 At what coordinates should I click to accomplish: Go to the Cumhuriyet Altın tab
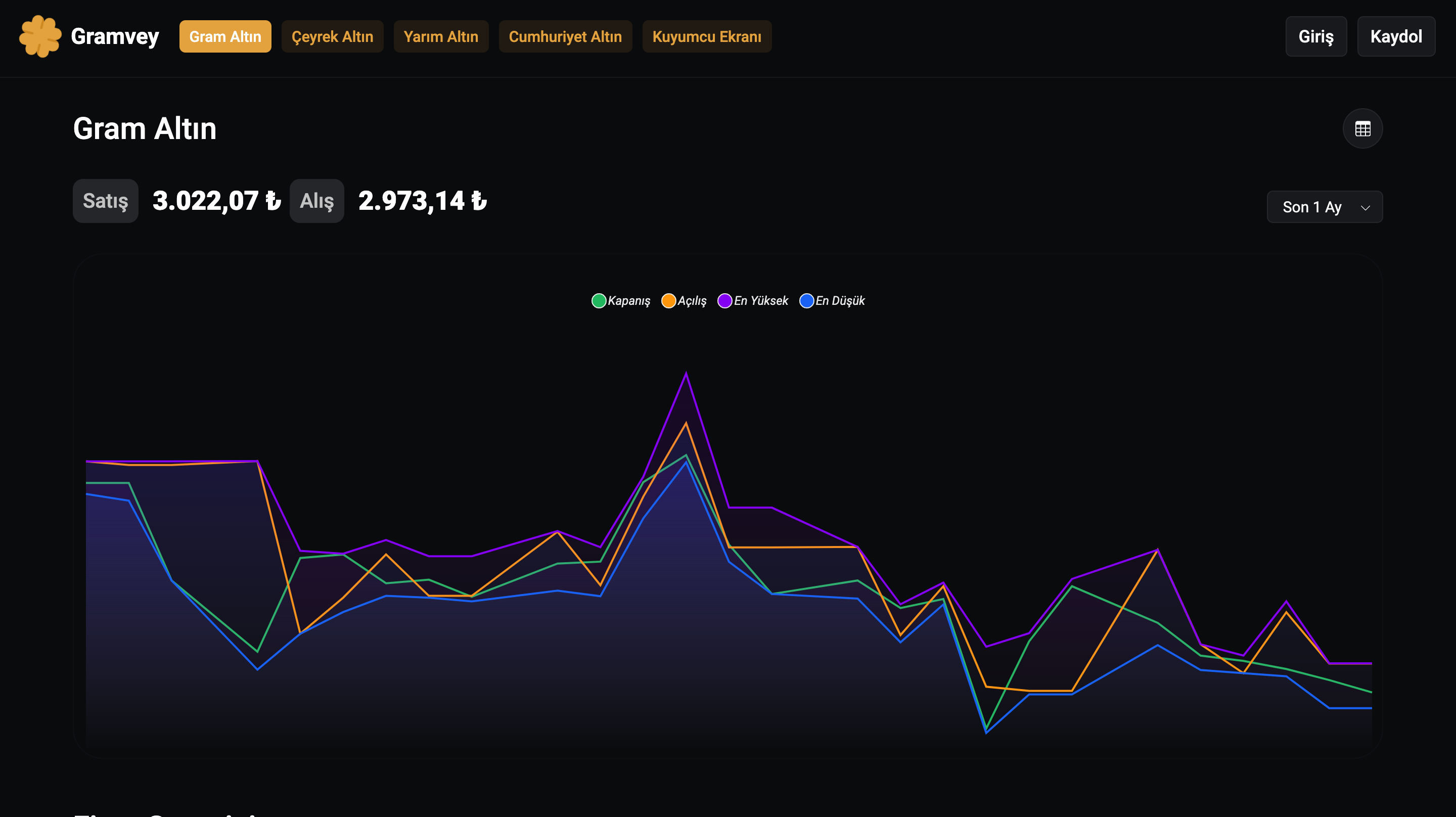pyautogui.click(x=565, y=37)
